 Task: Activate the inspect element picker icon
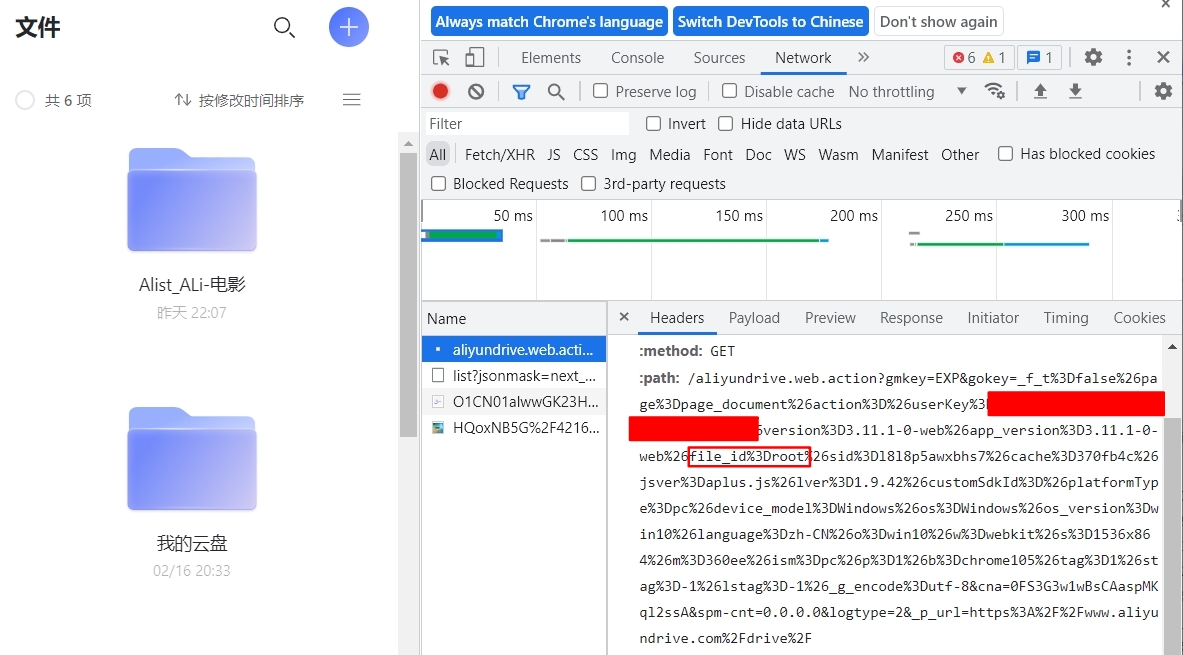(x=441, y=57)
